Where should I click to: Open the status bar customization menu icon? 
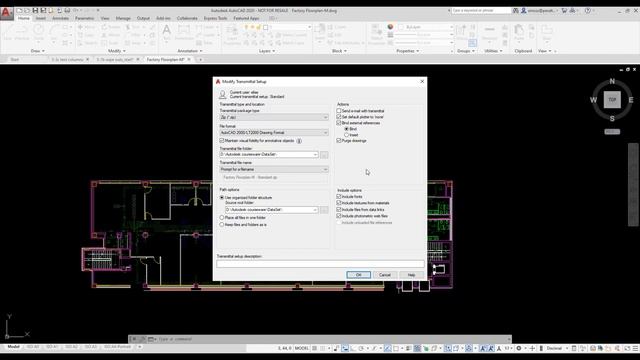point(635,348)
